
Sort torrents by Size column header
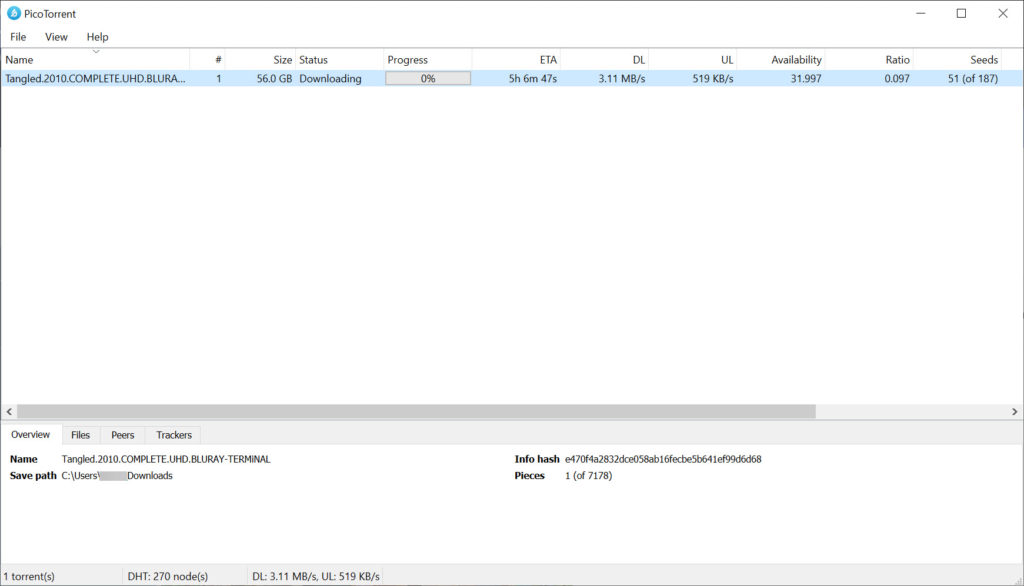[x=261, y=59]
